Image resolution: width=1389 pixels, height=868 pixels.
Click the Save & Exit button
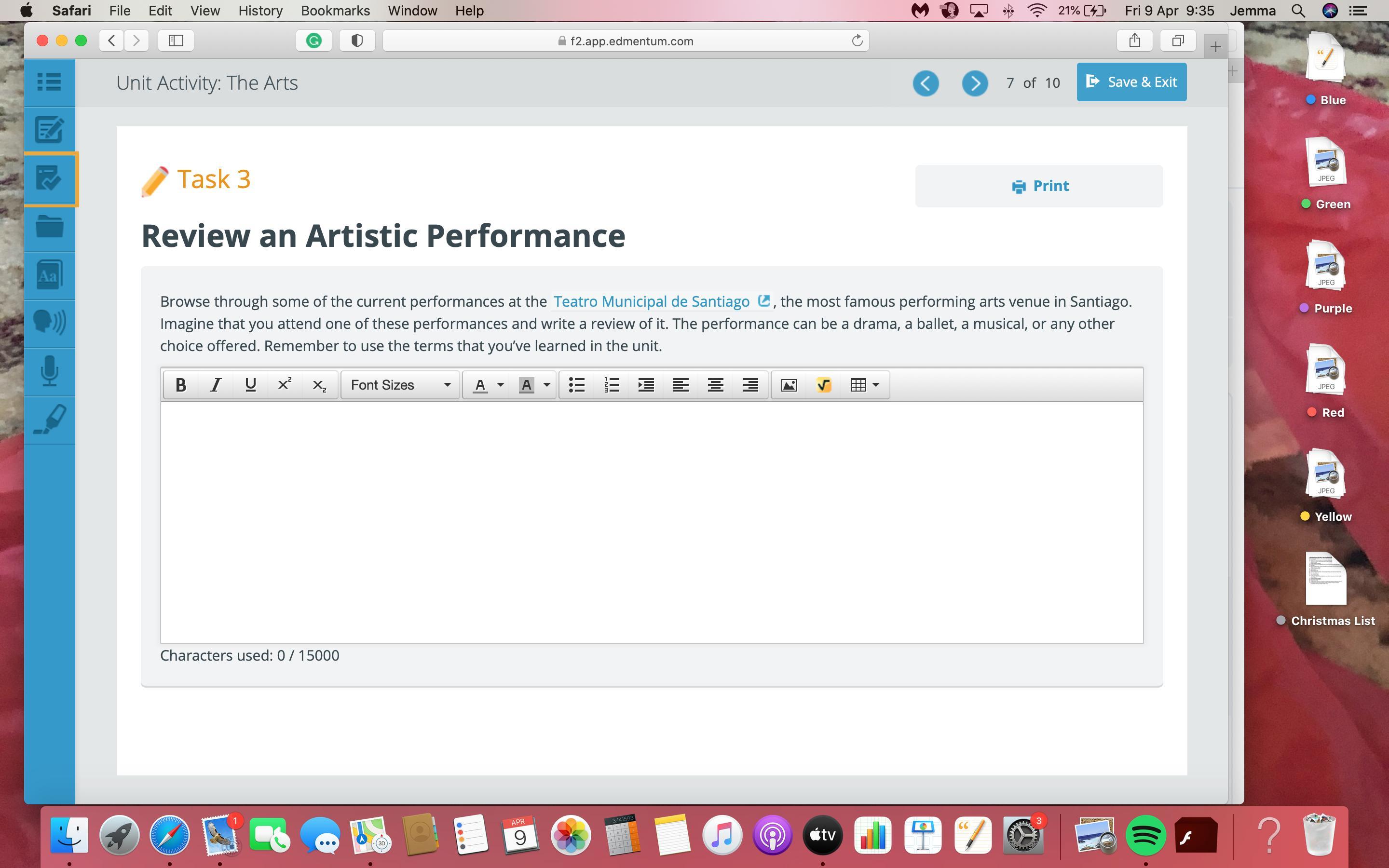1130,82
